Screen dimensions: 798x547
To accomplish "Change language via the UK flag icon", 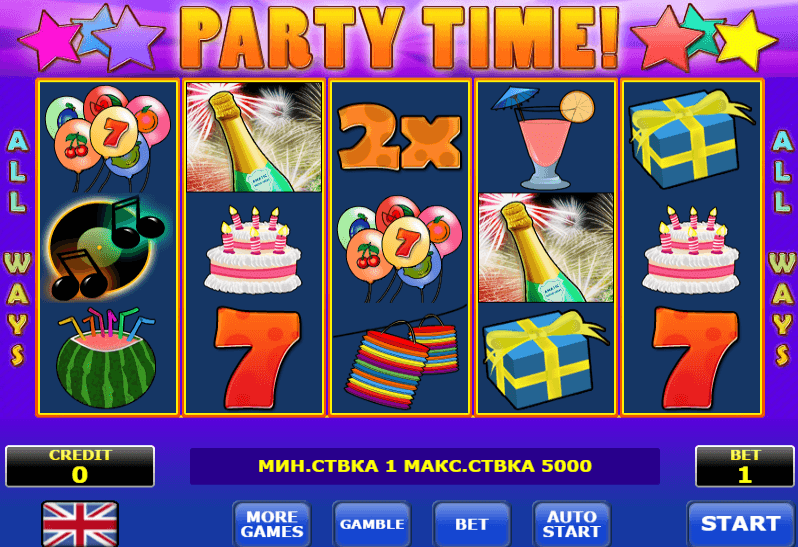I will click(x=80, y=524).
